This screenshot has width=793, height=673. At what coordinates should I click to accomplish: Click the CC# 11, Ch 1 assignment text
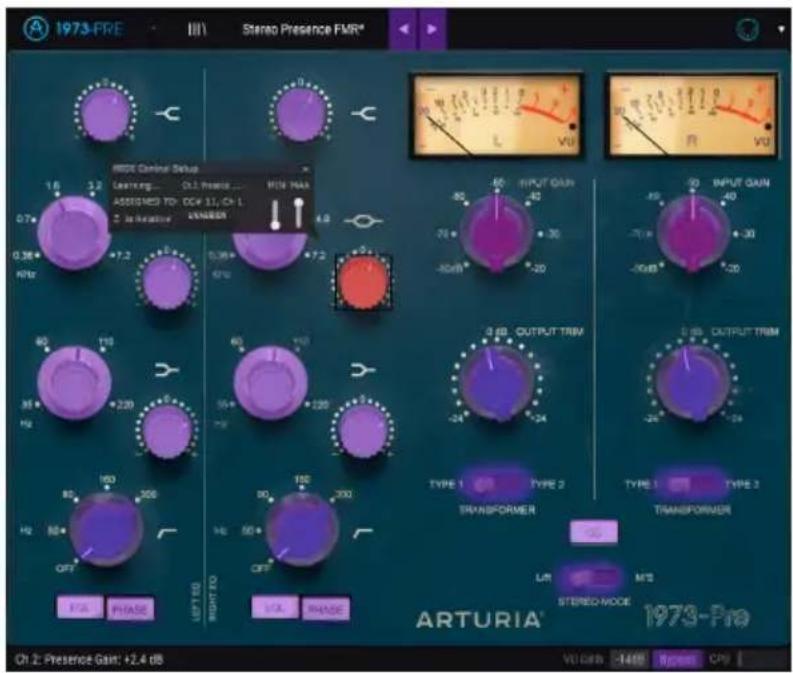pyautogui.click(x=212, y=201)
